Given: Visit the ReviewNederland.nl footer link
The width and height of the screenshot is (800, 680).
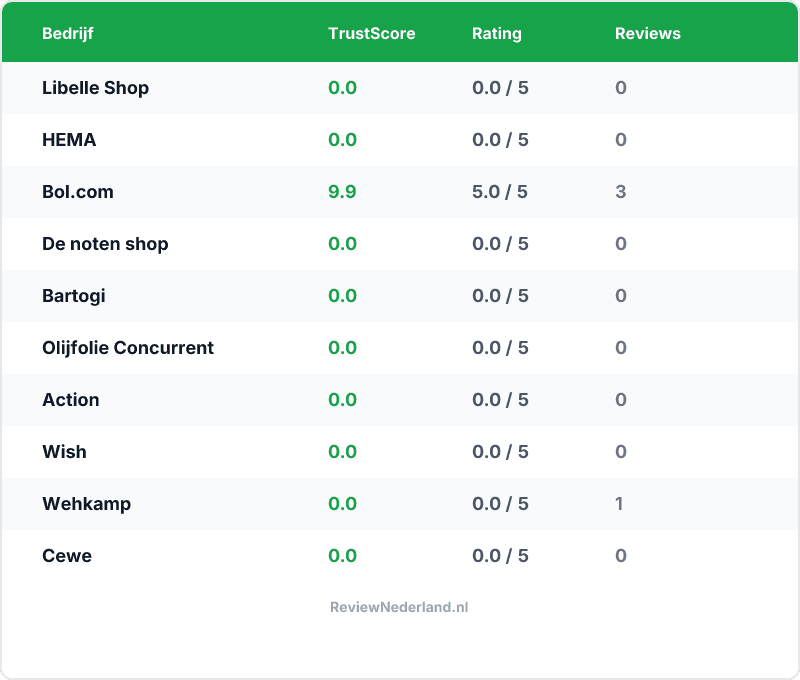Looking at the screenshot, I should [x=399, y=607].
